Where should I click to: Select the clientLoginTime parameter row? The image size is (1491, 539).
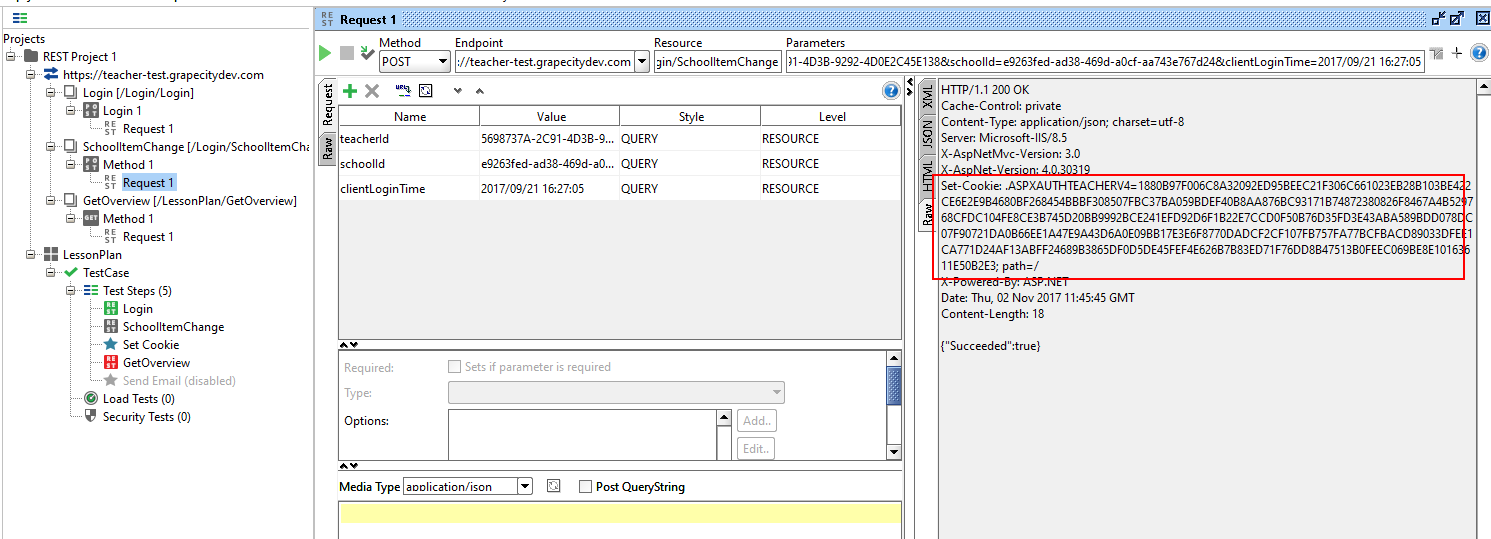point(620,188)
